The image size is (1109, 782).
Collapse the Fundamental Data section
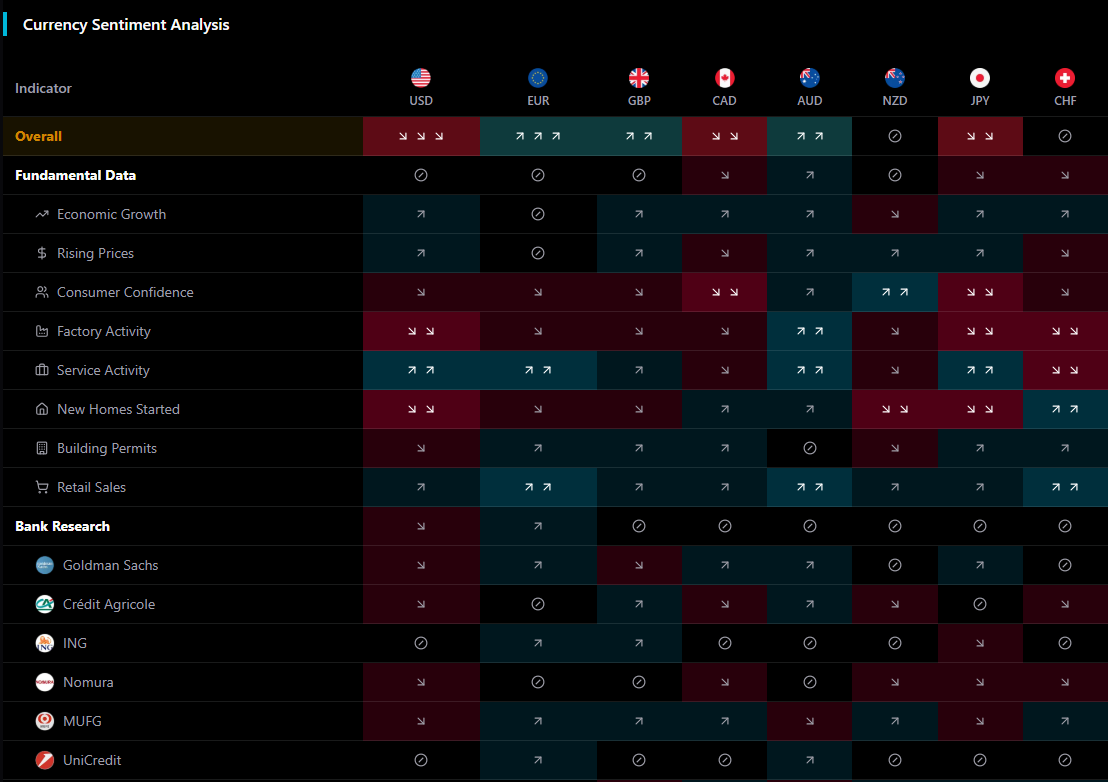76,174
